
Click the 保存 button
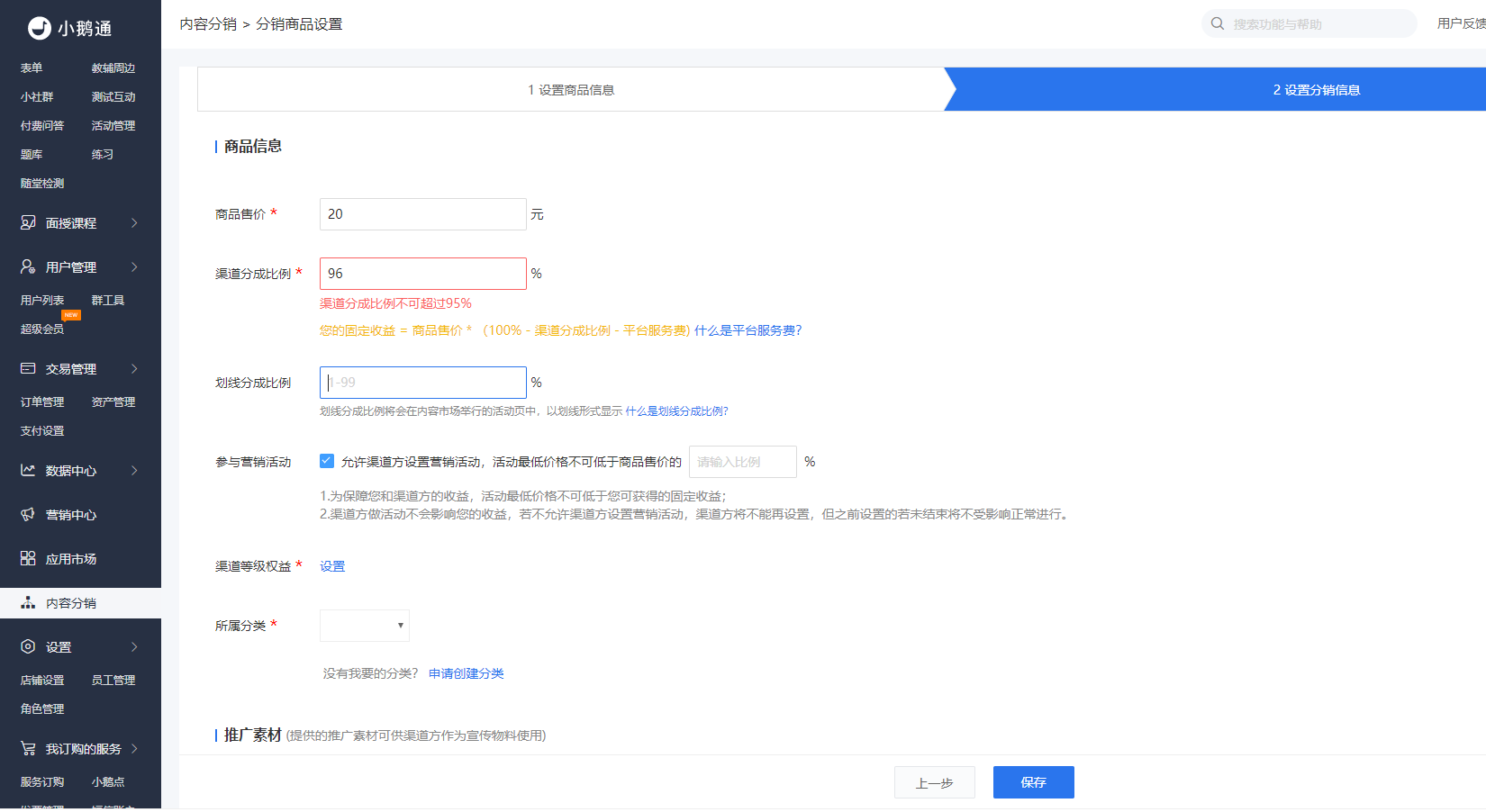[x=1034, y=782]
